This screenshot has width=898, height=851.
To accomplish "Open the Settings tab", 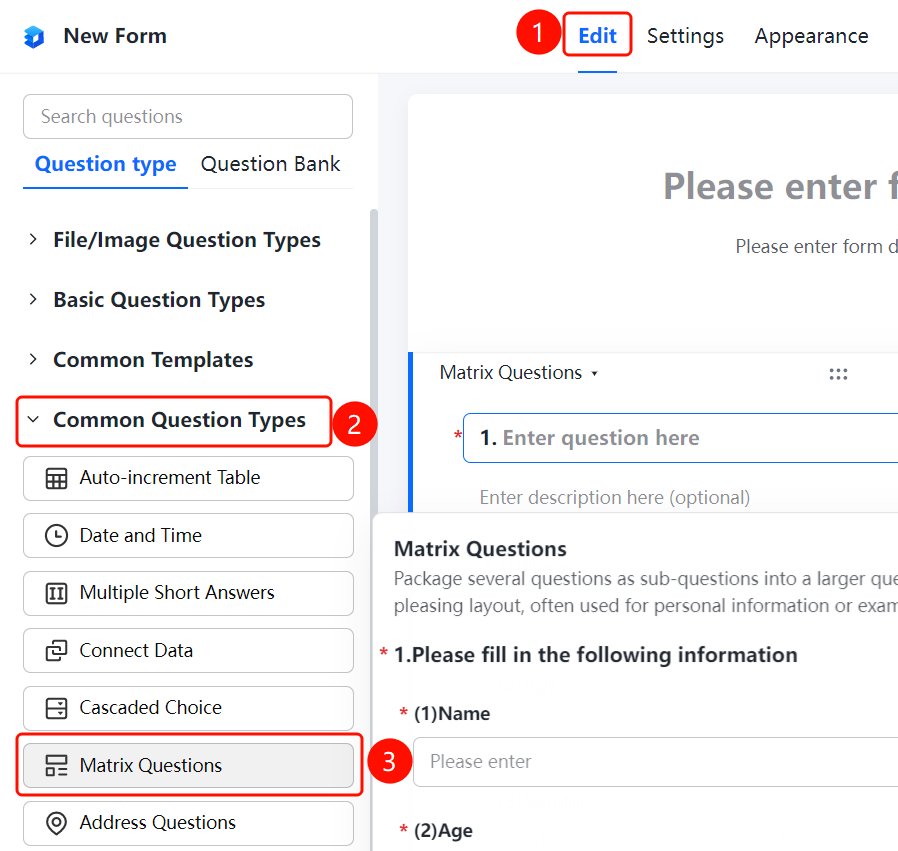I will [x=685, y=36].
